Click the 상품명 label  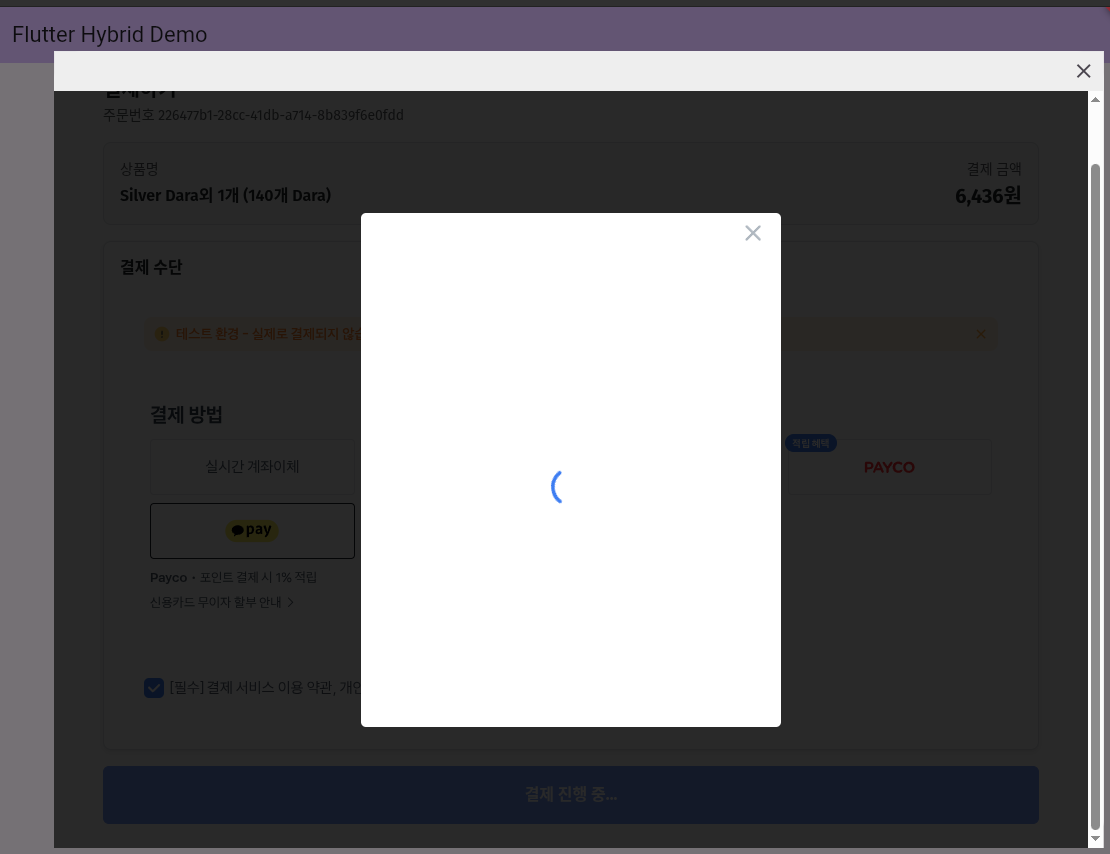[139, 169]
